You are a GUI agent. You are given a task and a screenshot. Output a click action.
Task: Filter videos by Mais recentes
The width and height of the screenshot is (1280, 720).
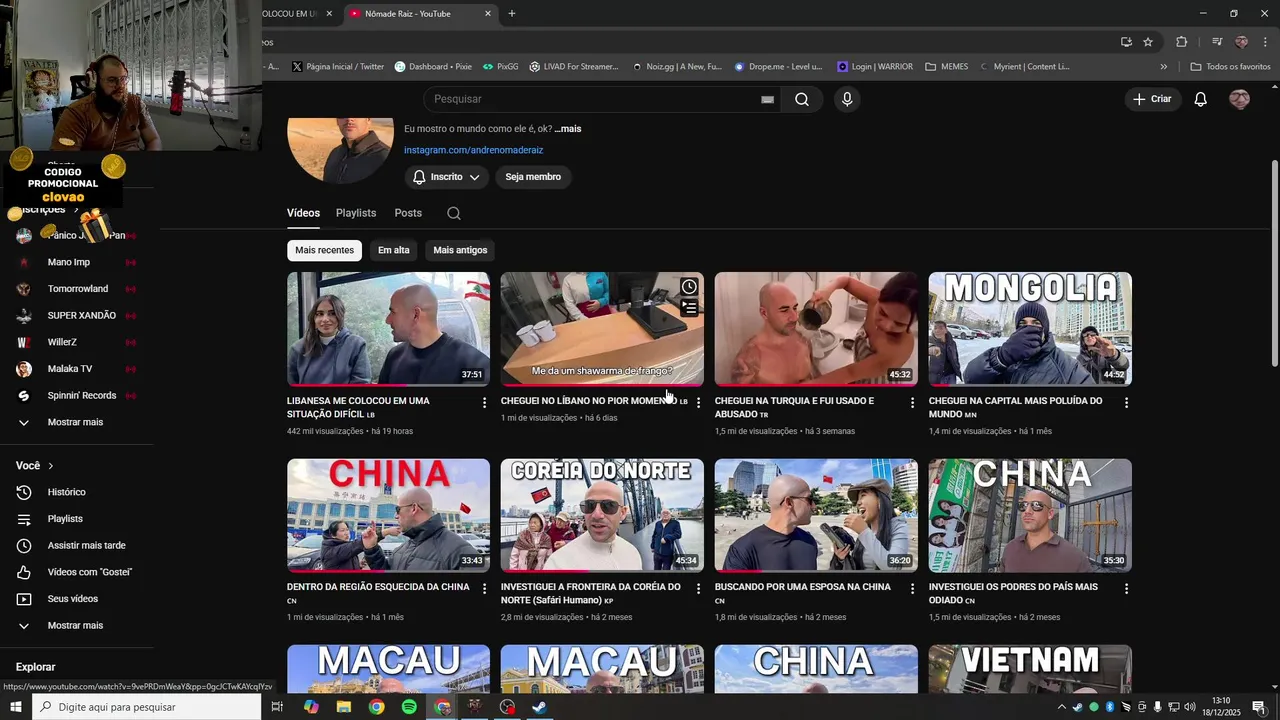tap(324, 250)
